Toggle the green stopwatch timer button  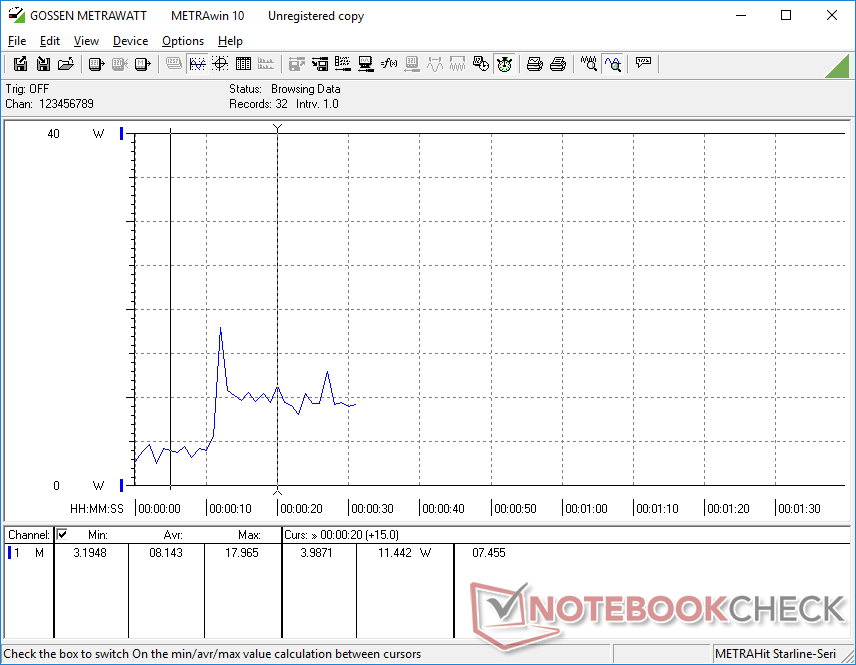coord(504,64)
